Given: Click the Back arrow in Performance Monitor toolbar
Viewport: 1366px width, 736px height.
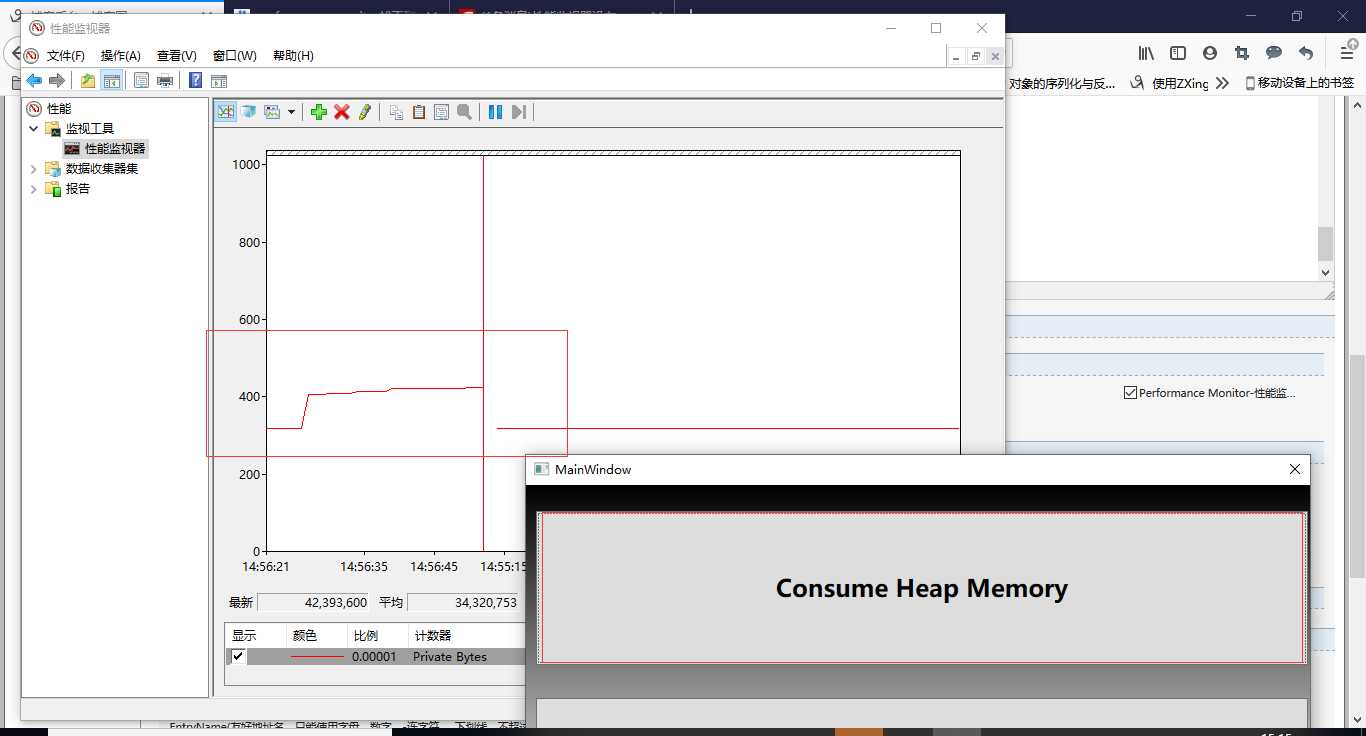Looking at the screenshot, I should point(34,81).
